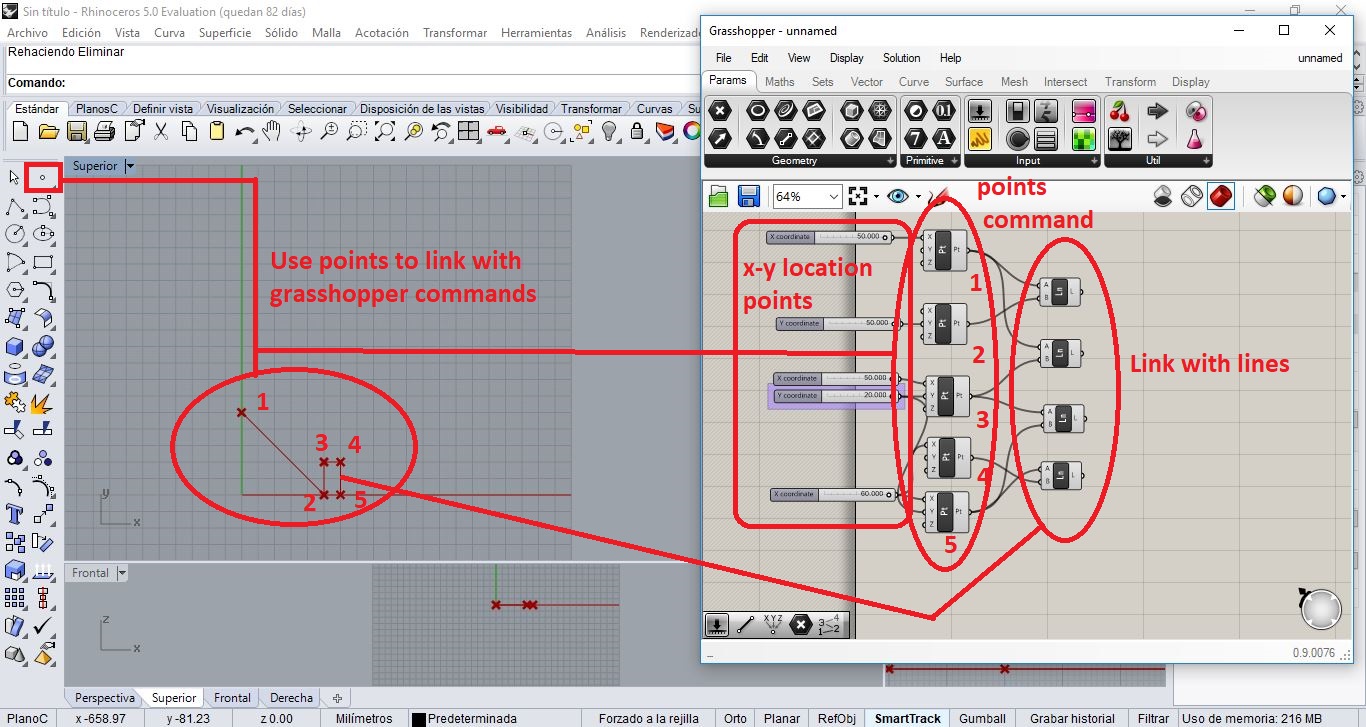Click the Grasshopper open file icon
Image resolution: width=1366 pixels, height=727 pixels.
[x=718, y=196]
